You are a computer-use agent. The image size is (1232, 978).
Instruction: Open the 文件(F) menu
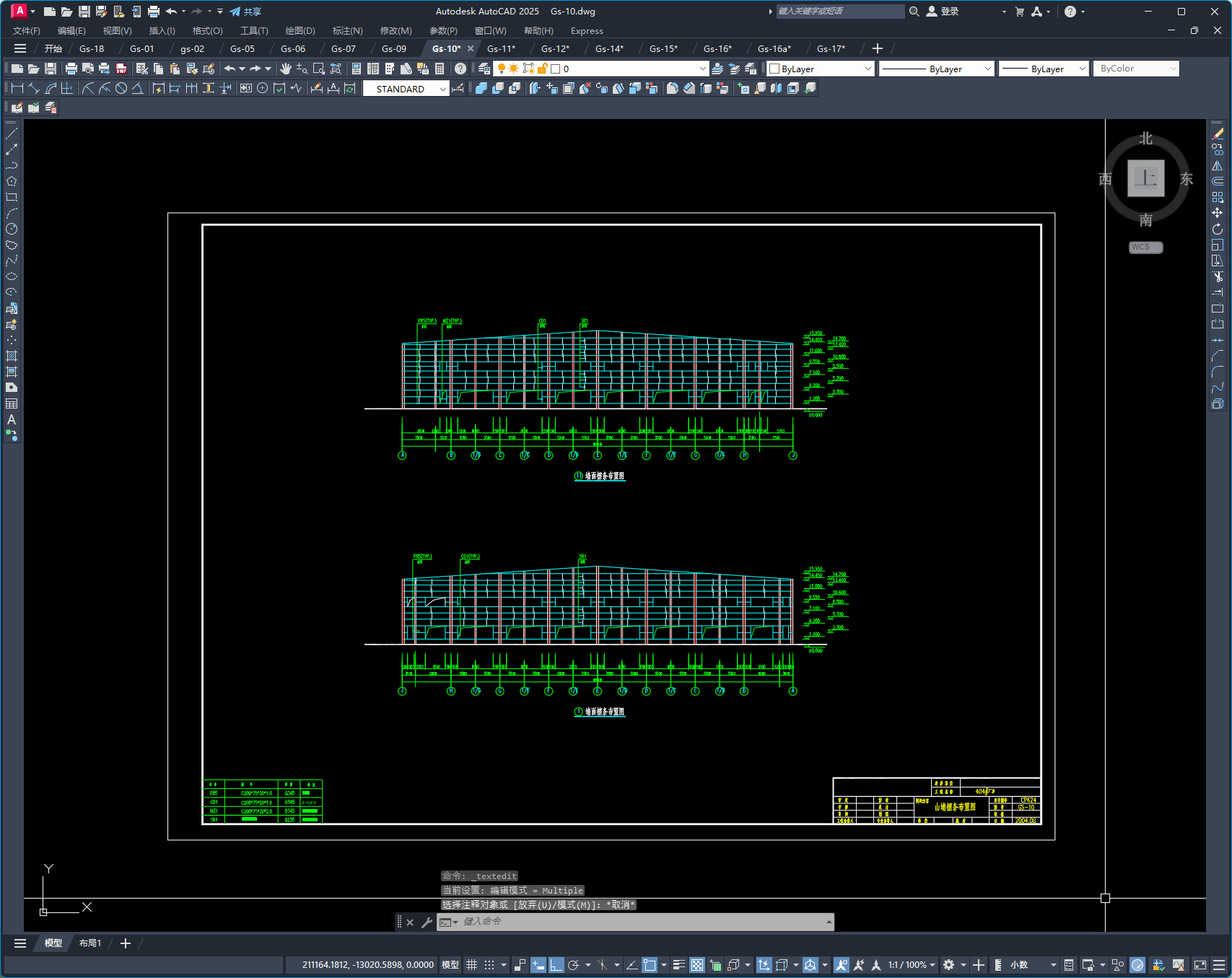coord(27,31)
